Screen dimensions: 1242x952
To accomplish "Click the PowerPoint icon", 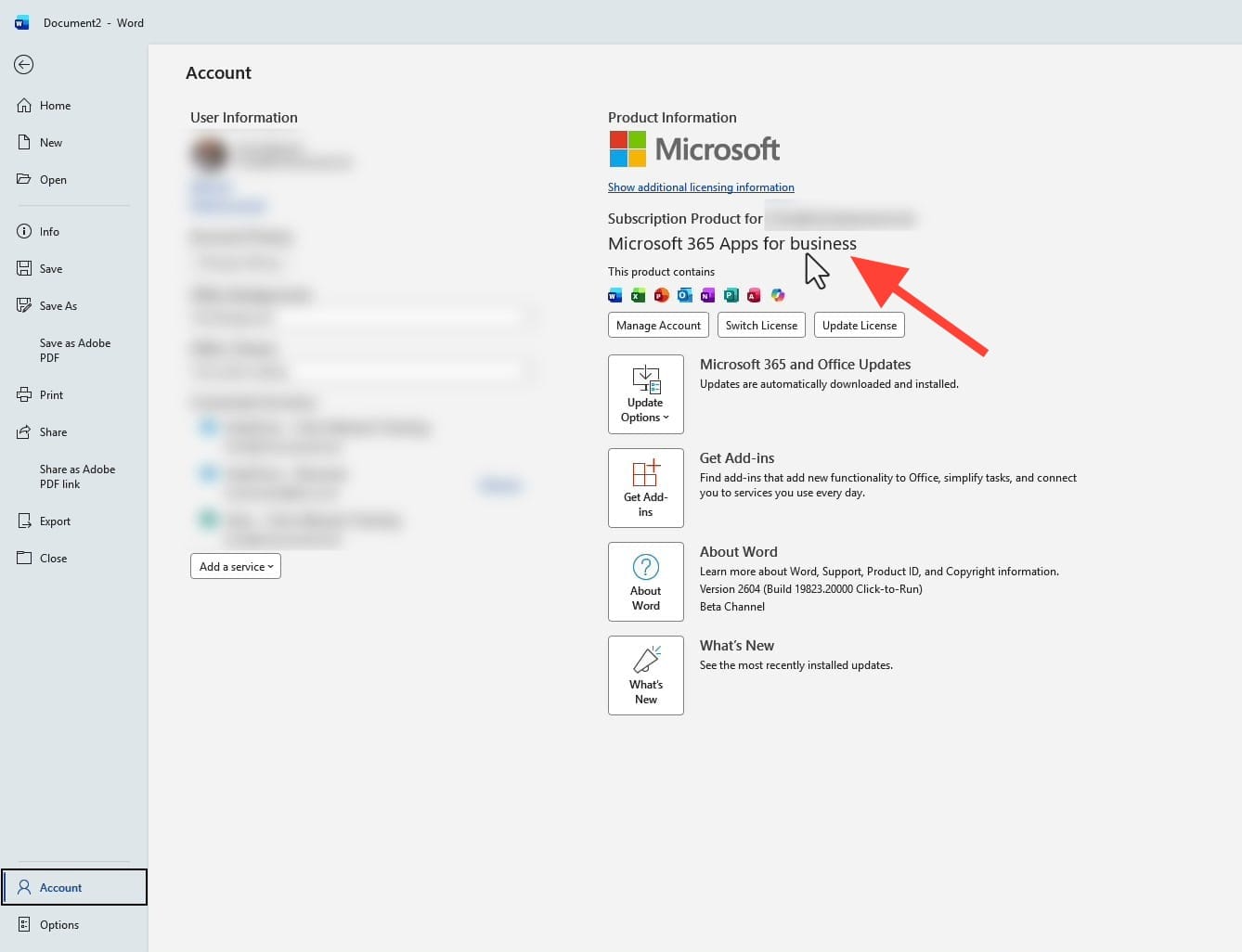I will point(662,295).
